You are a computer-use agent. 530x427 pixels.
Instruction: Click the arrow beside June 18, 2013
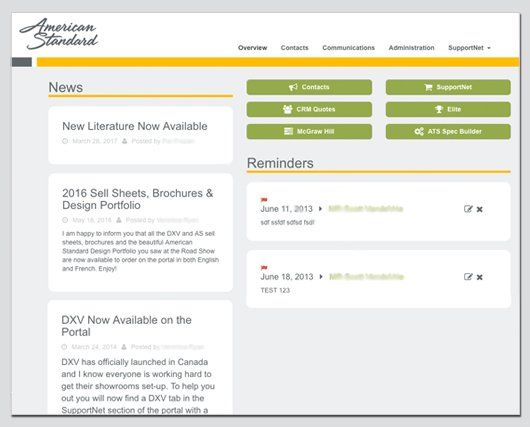coord(321,277)
